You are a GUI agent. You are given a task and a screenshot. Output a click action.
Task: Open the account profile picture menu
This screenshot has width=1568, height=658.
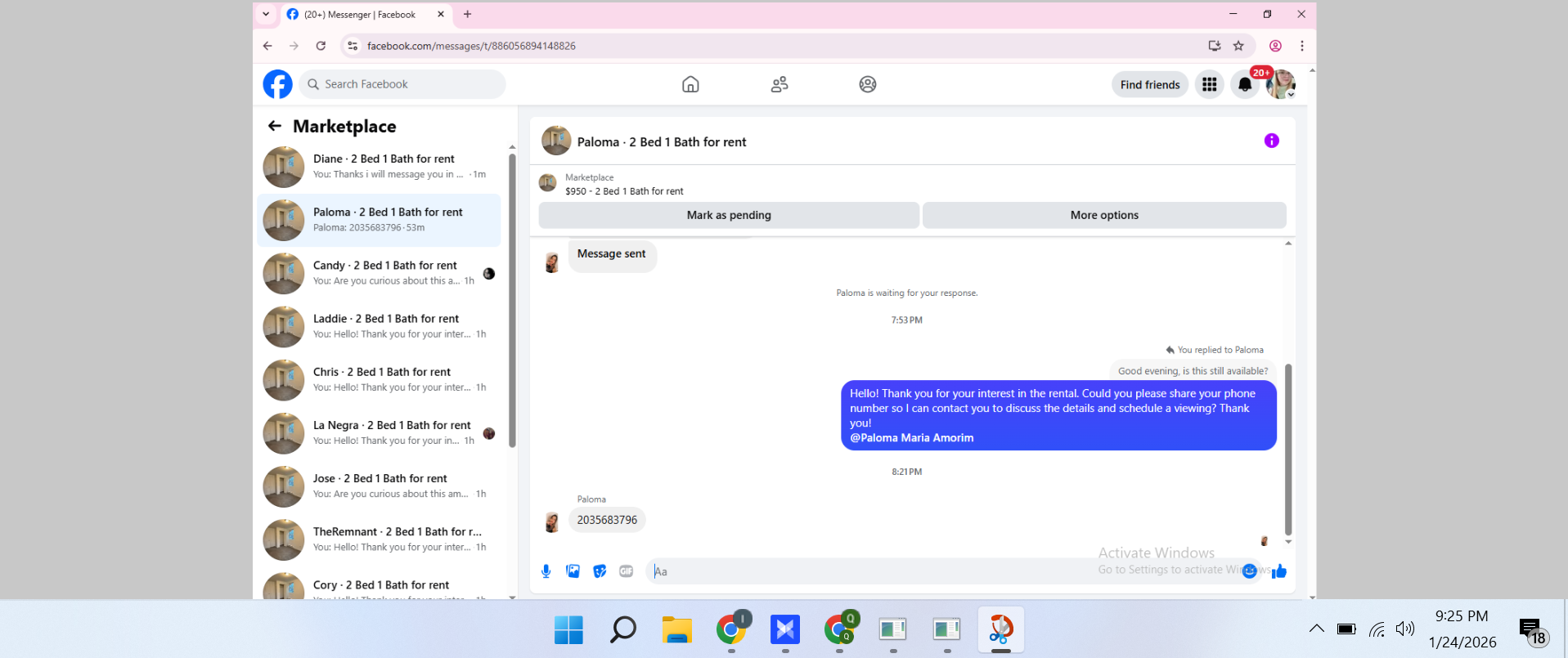[1280, 84]
